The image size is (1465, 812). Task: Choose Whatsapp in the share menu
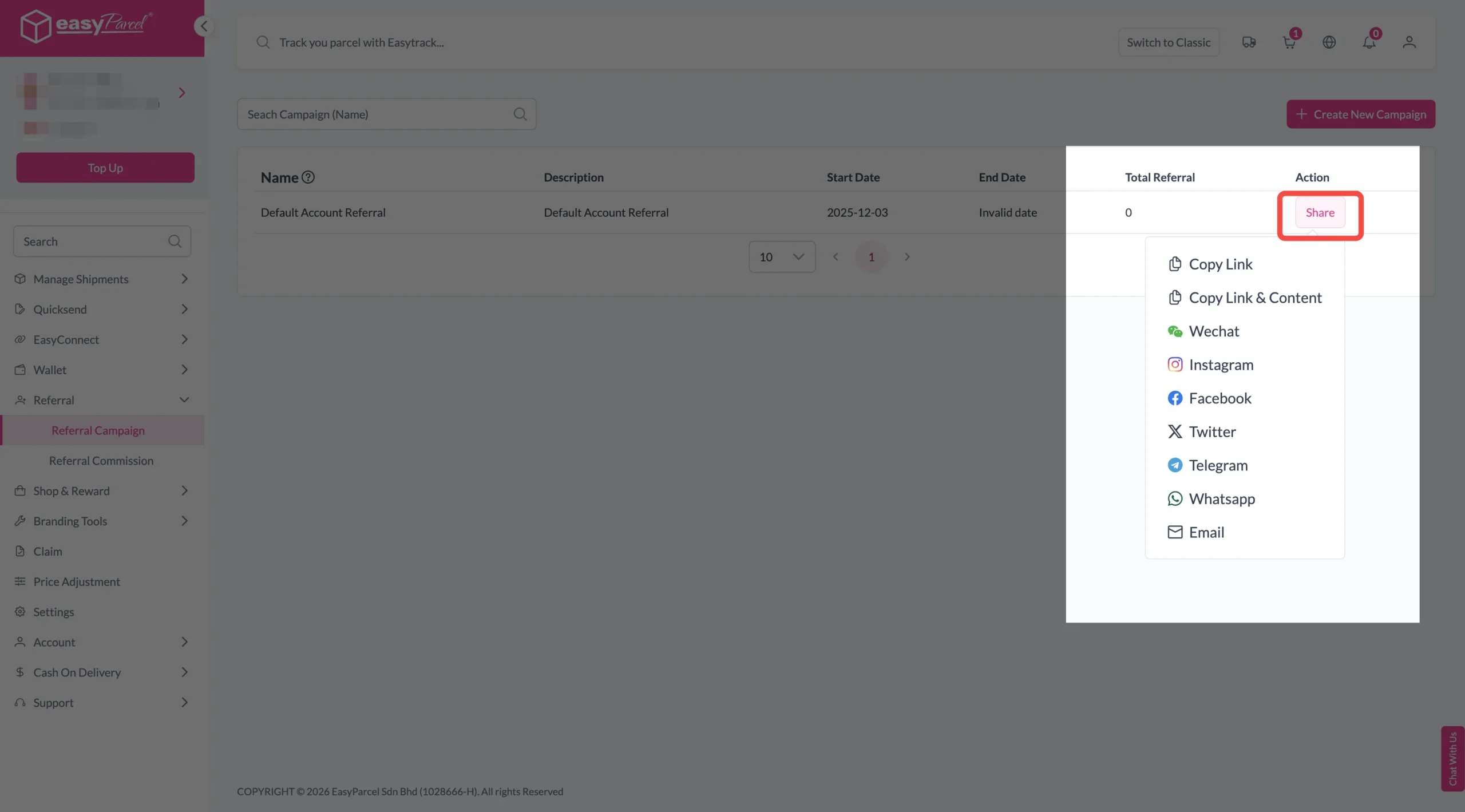click(1221, 499)
